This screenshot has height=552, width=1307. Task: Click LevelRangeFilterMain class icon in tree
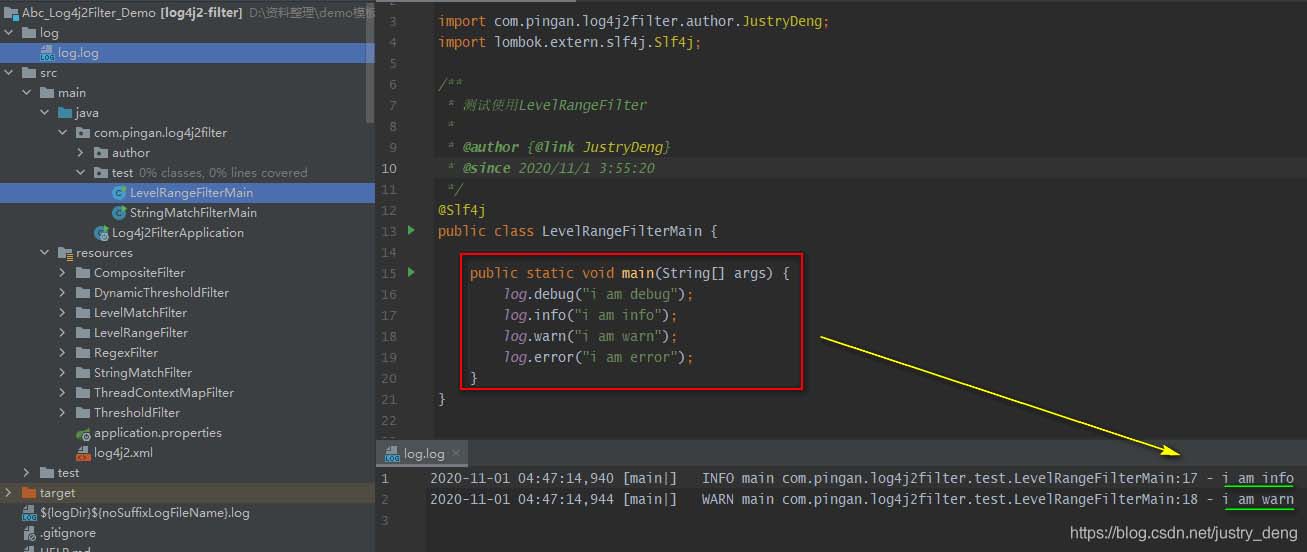click(x=120, y=193)
